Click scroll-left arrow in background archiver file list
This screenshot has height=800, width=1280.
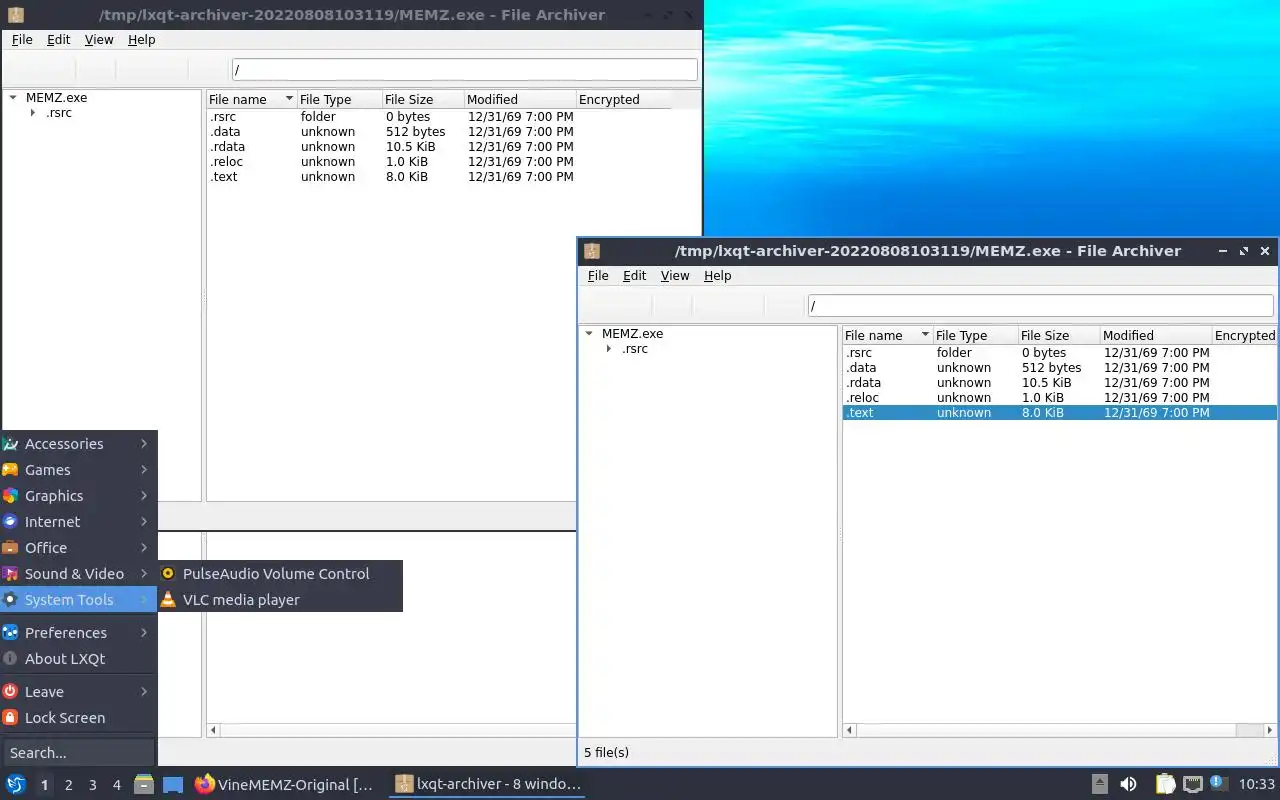[213, 731]
